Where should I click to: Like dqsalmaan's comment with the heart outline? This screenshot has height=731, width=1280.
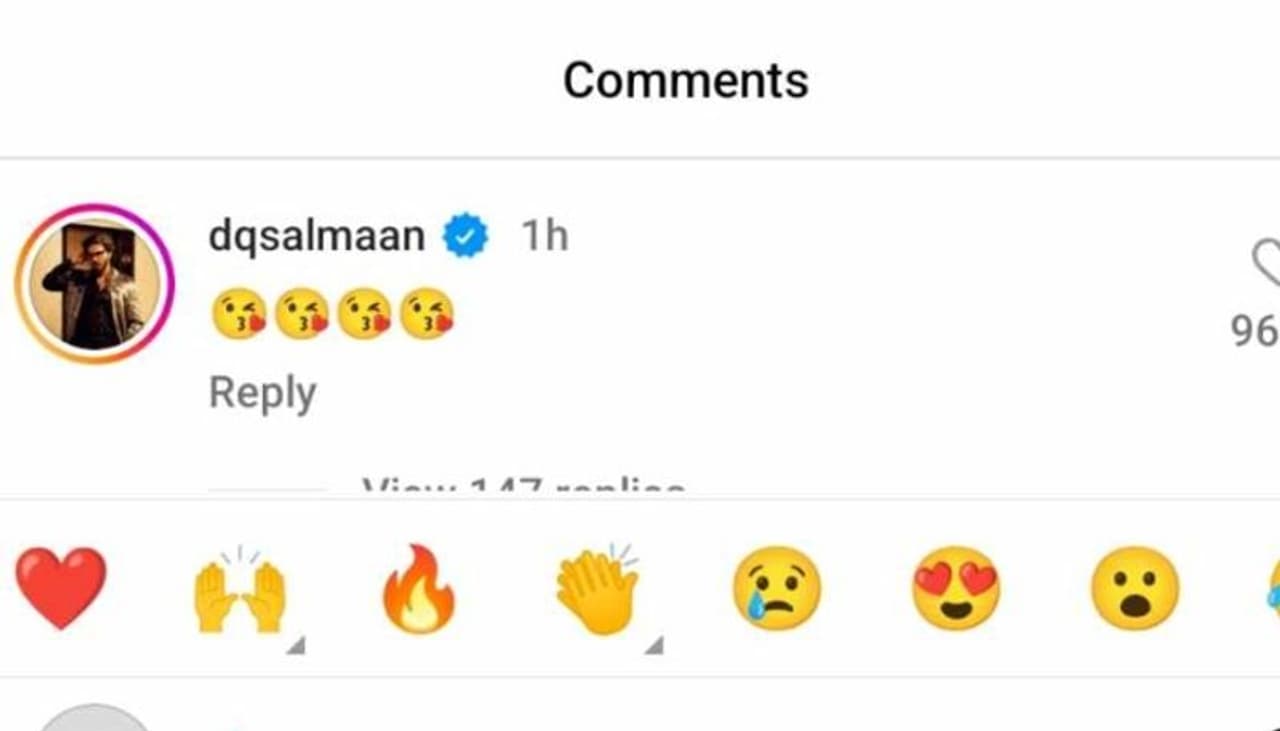click(1265, 262)
